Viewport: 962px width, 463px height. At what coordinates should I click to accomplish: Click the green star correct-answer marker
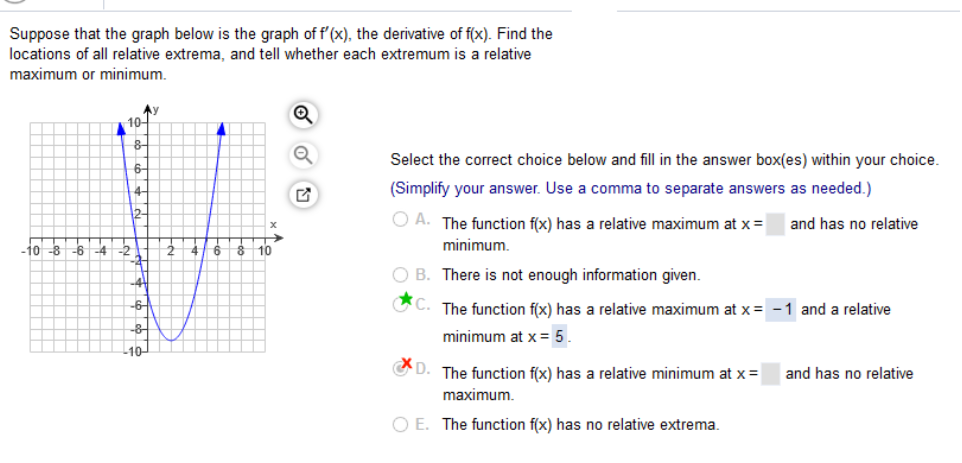click(406, 299)
